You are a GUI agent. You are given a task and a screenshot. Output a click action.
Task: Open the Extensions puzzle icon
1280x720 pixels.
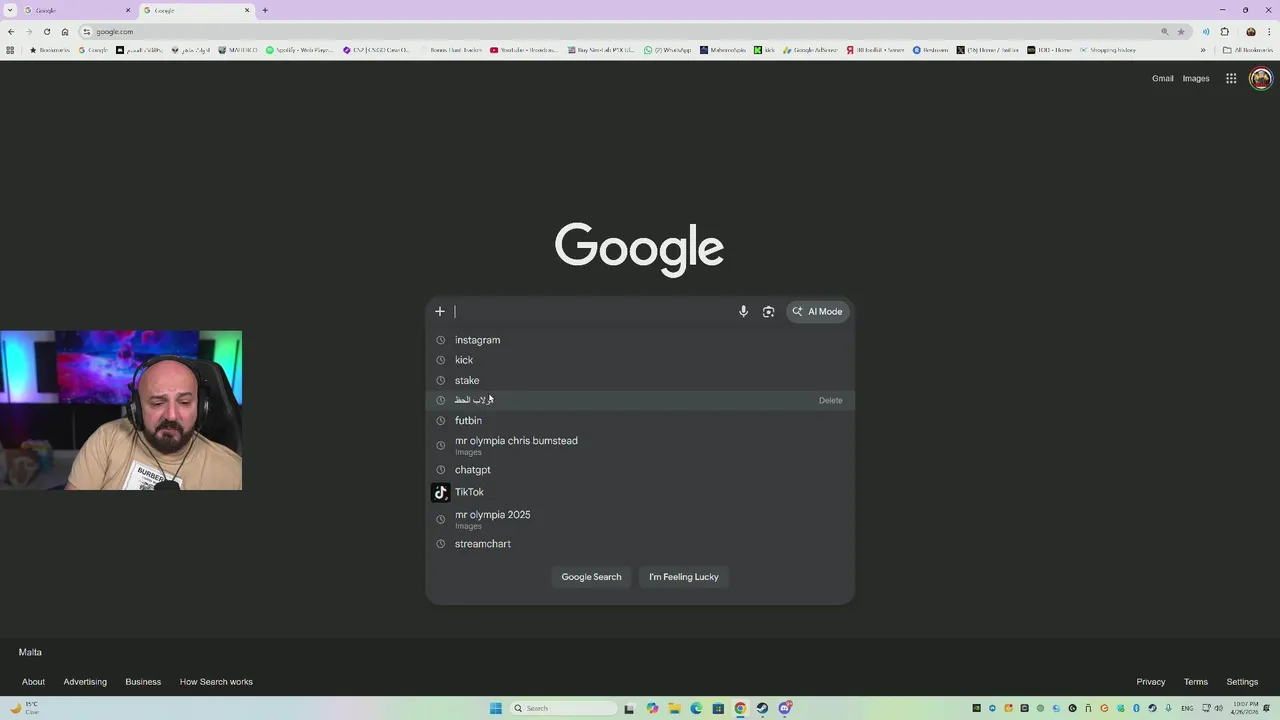click(1224, 31)
